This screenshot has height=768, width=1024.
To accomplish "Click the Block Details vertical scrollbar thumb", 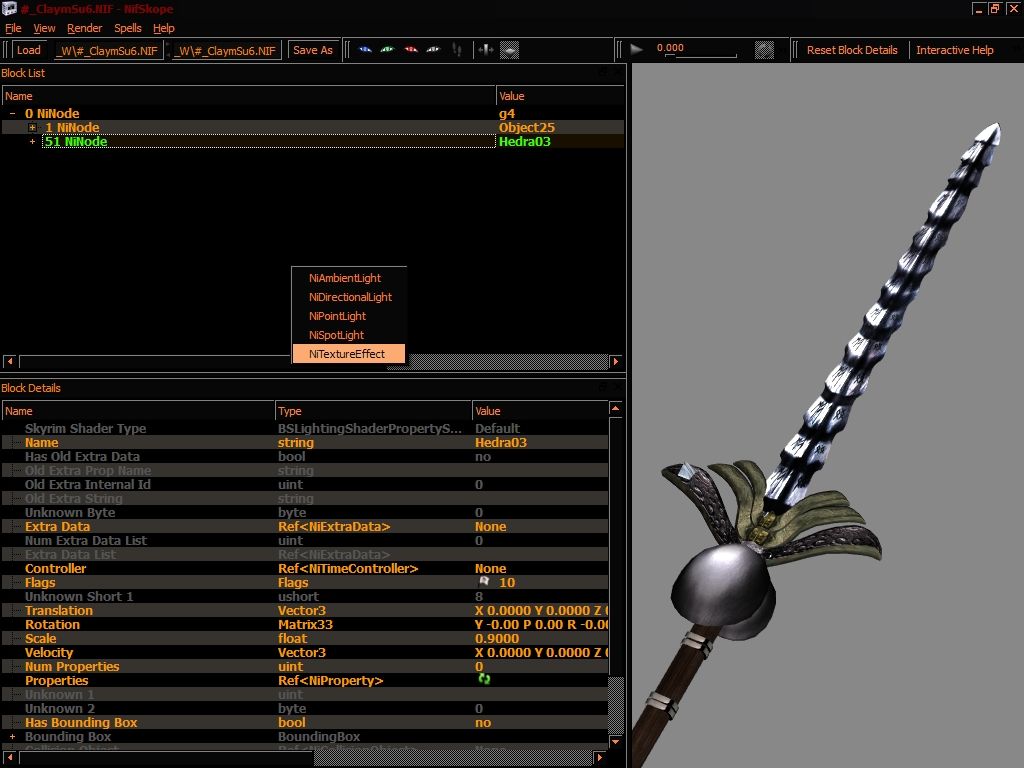I will [x=615, y=547].
